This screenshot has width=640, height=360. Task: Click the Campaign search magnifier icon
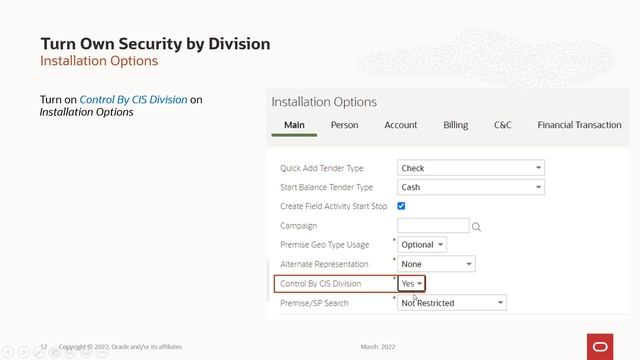click(x=476, y=227)
